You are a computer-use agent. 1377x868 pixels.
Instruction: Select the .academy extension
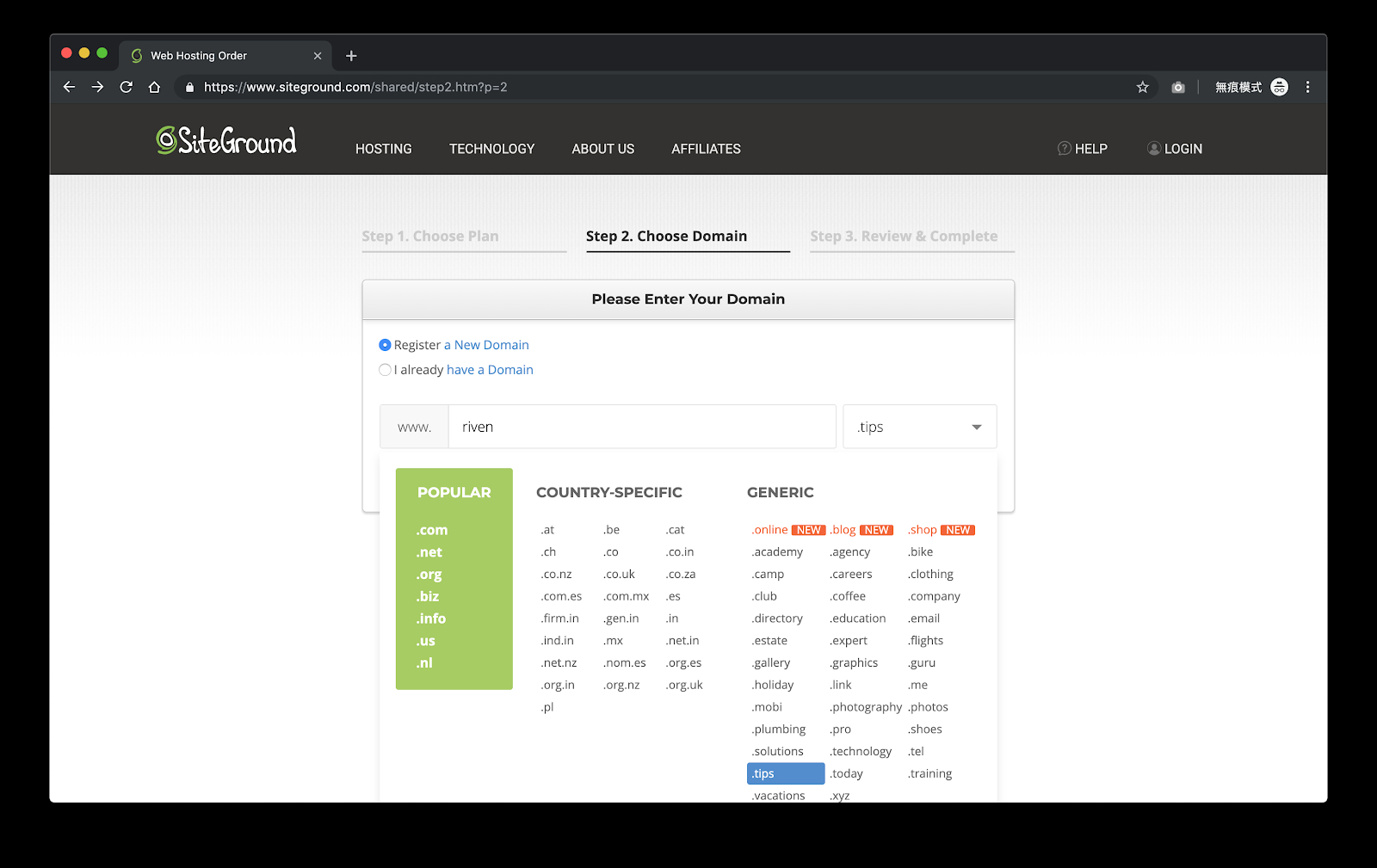pyautogui.click(x=777, y=552)
